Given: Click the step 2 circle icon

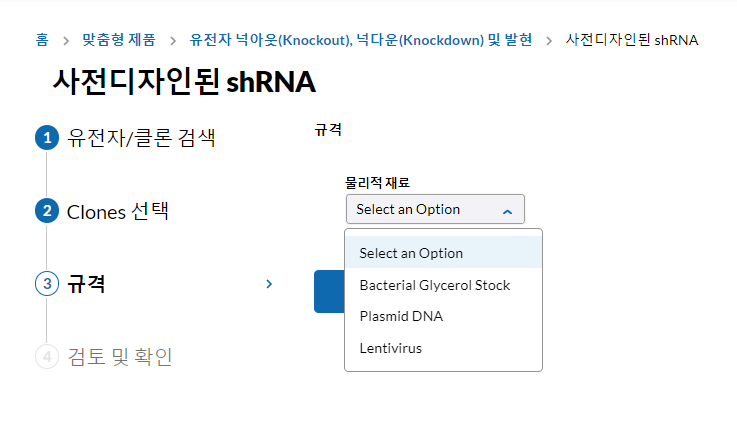Looking at the screenshot, I should (x=47, y=211).
